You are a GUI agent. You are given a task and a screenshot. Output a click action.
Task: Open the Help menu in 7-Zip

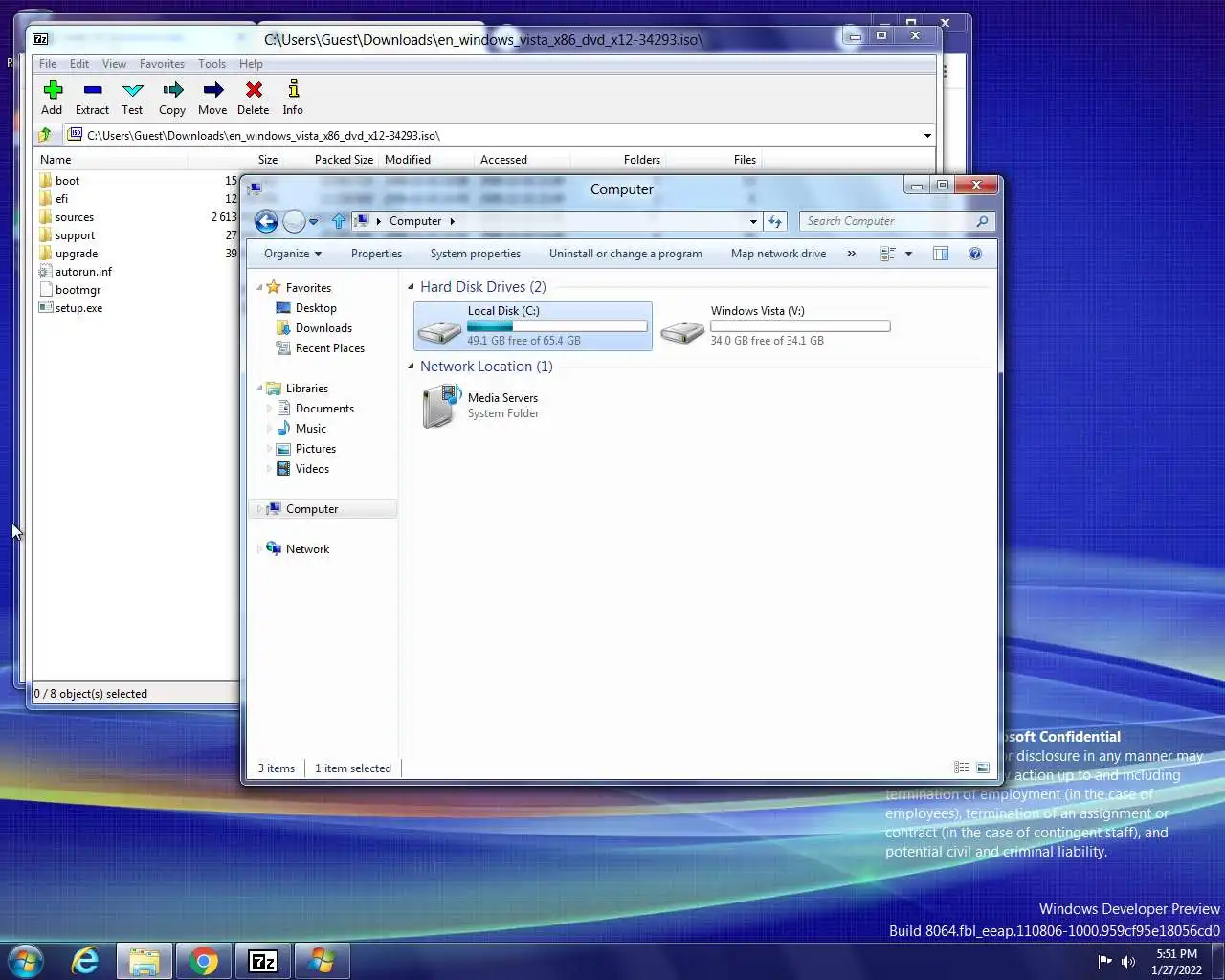[x=251, y=64]
